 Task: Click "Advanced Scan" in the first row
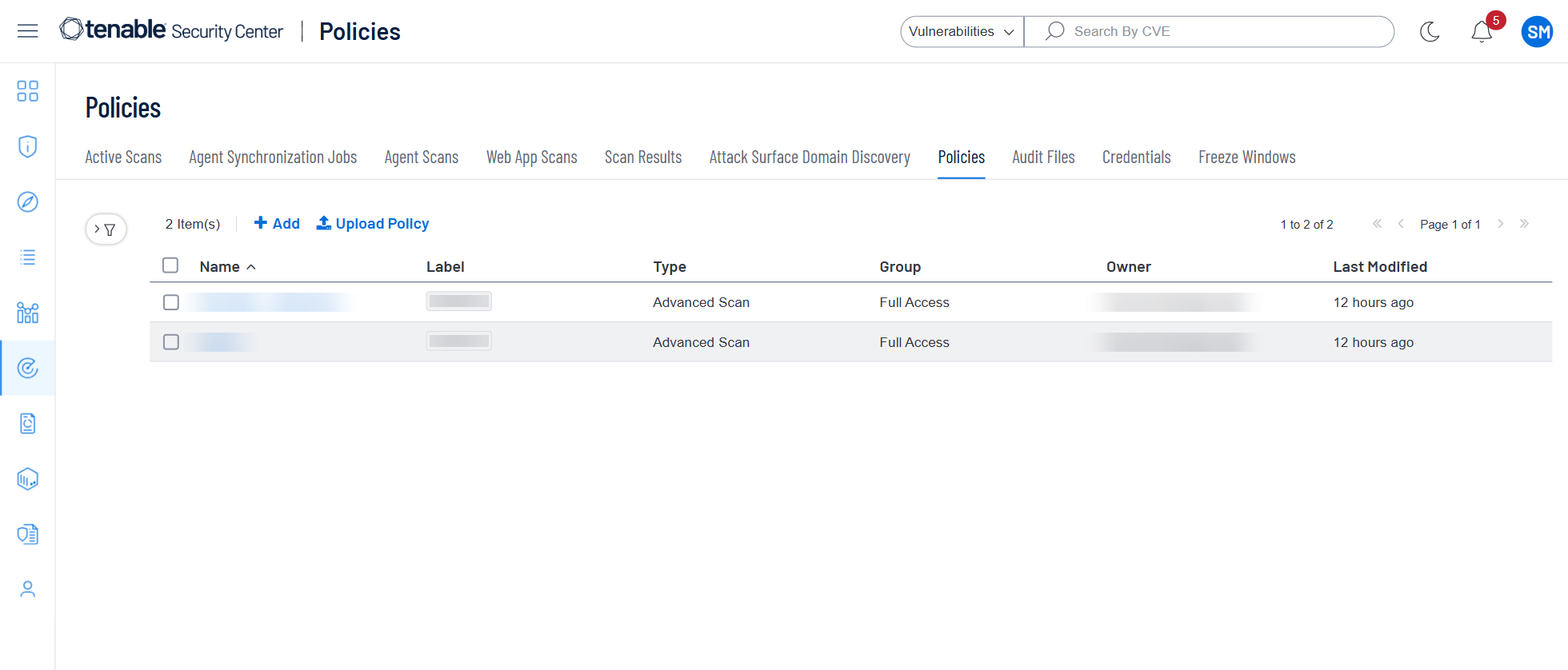701,302
